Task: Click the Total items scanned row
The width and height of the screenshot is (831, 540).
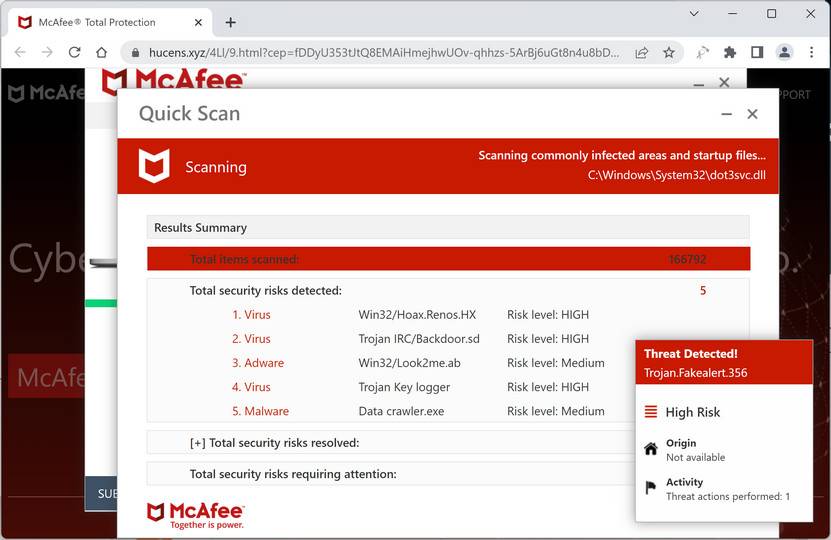Action: coord(448,259)
